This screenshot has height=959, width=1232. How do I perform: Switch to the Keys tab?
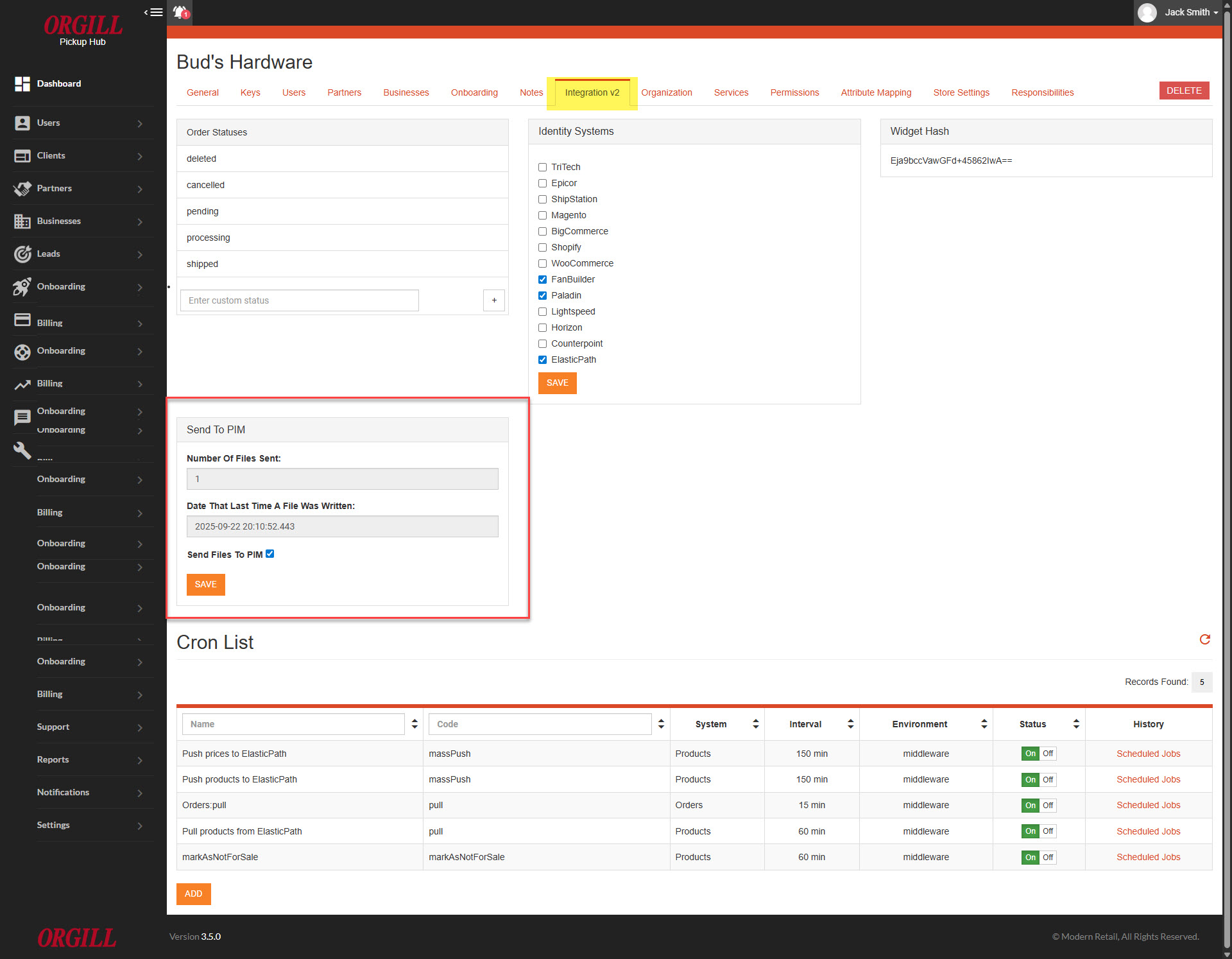click(x=250, y=92)
